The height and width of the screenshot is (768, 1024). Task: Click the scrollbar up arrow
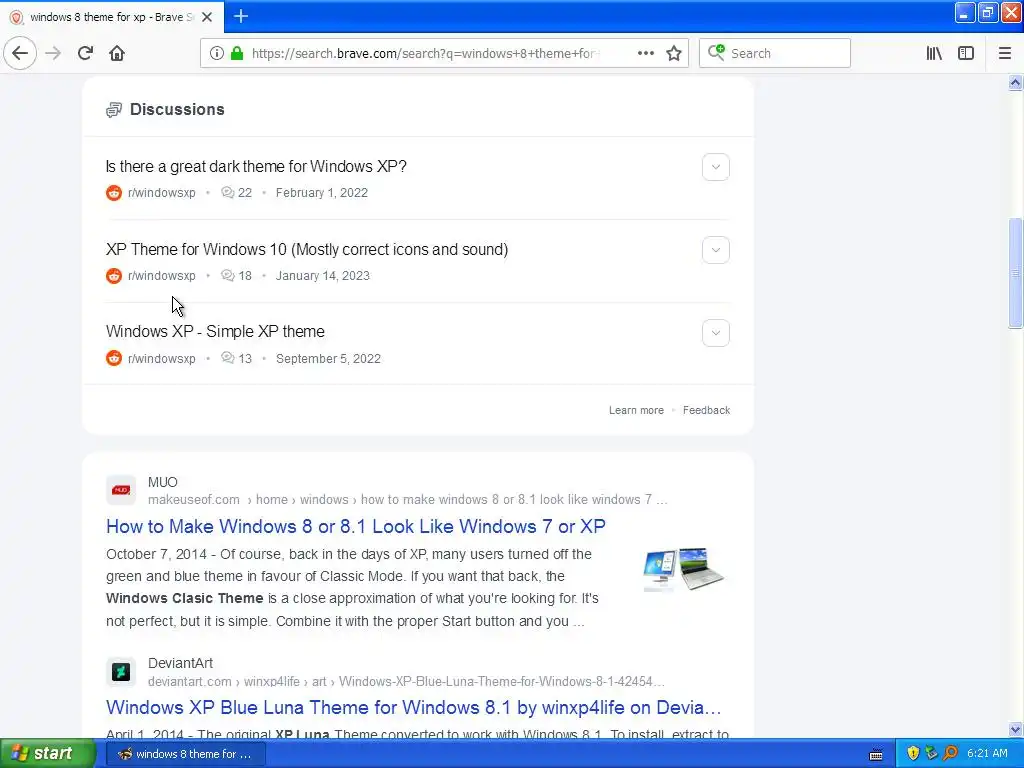pyautogui.click(x=1015, y=82)
